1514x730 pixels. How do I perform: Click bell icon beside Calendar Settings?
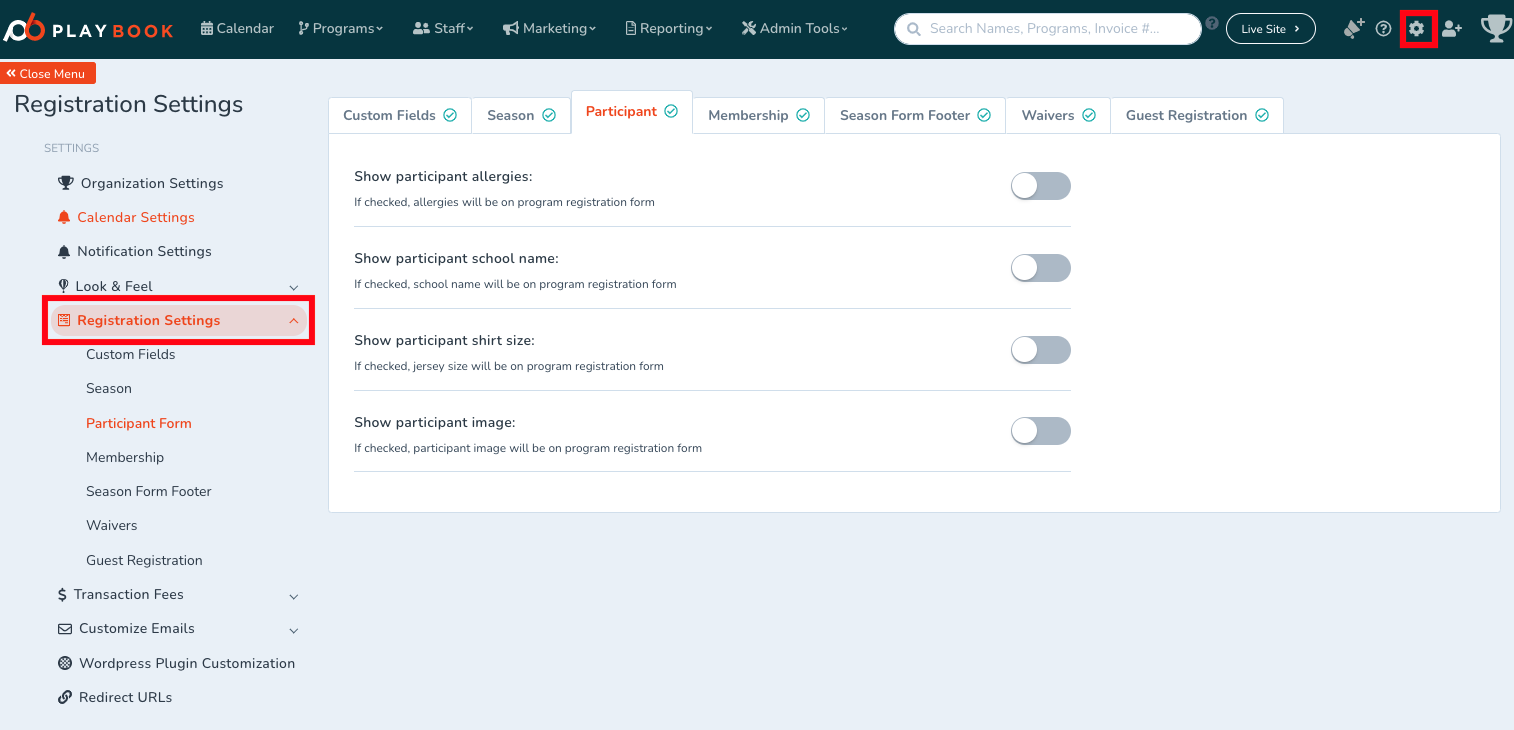pyautogui.click(x=64, y=217)
